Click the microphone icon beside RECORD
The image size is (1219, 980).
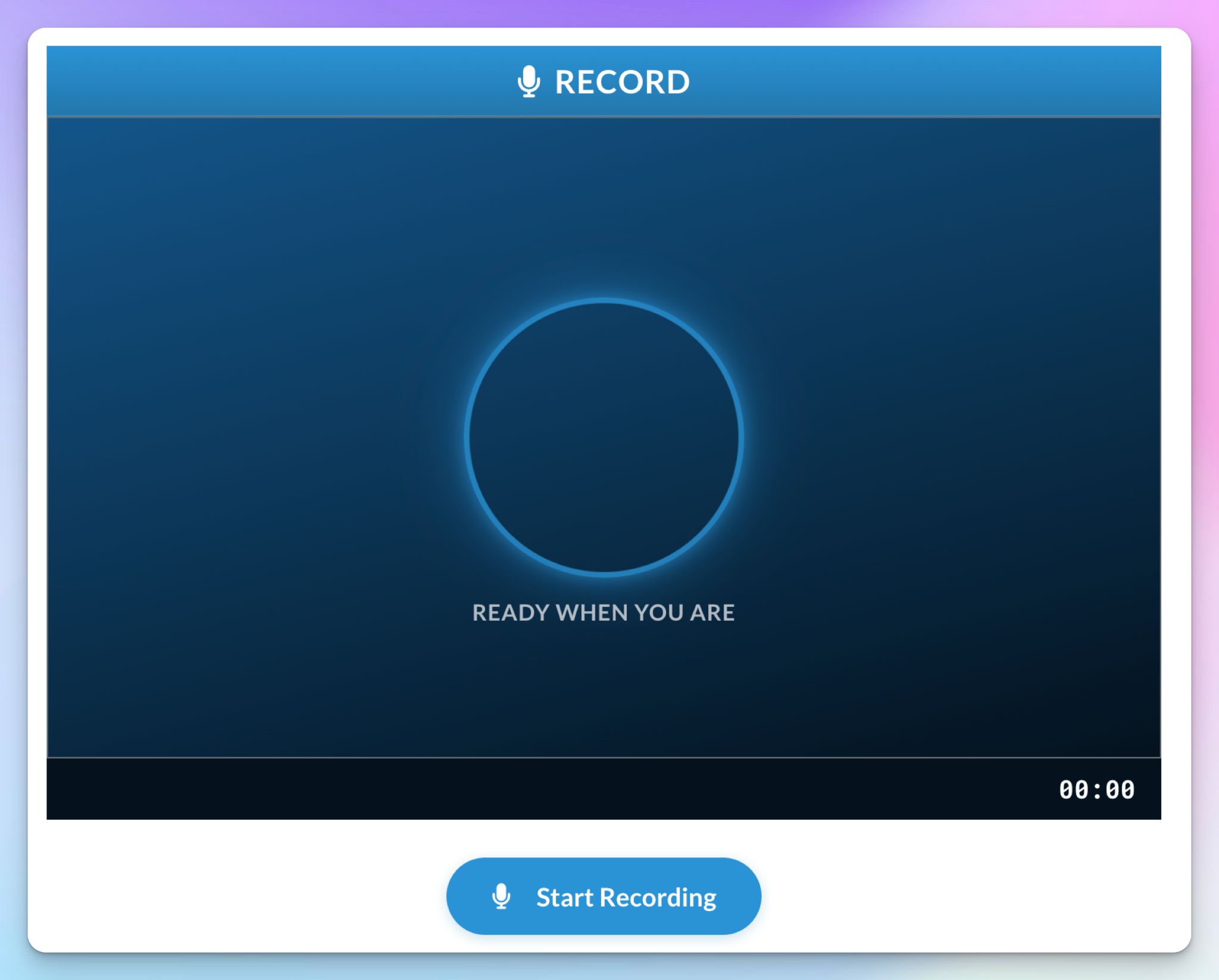pyautogui.click(x=529, y=82)
